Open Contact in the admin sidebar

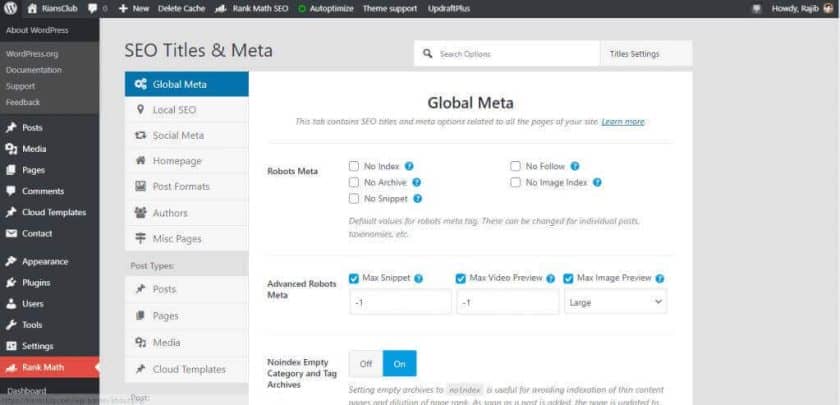49,234
